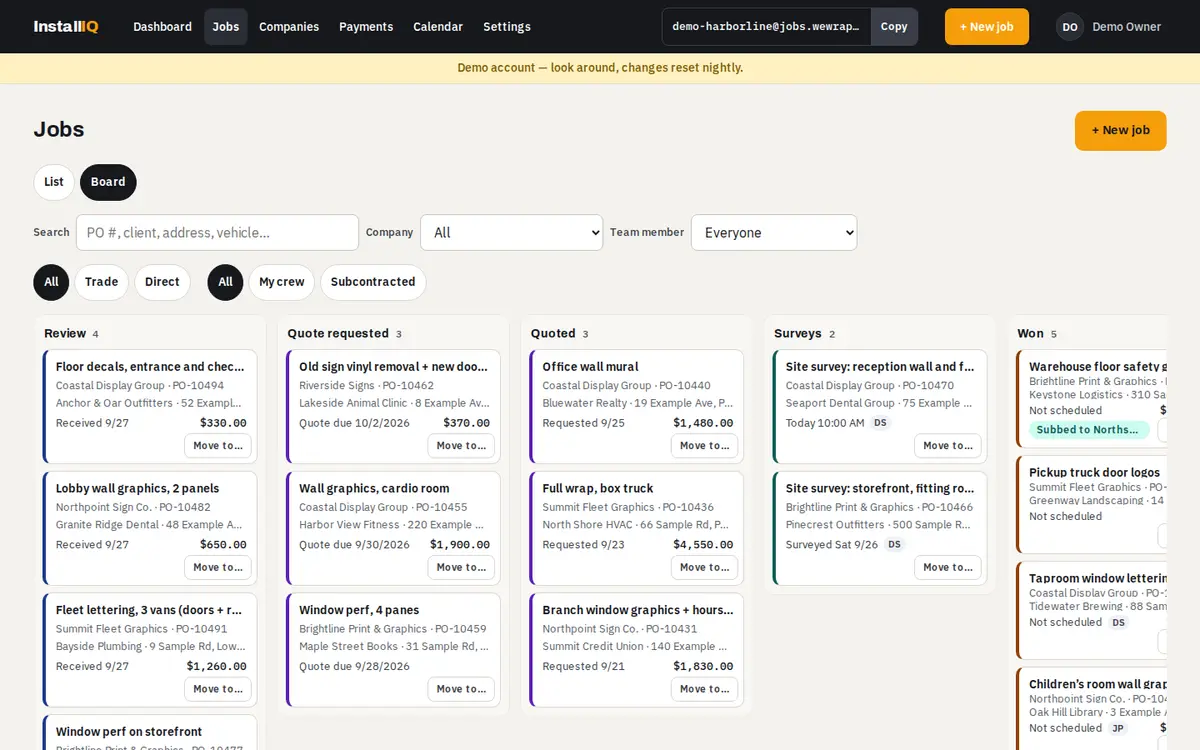Click the DS badge on reception wall survey card
This screenshot has width=1200, height=750.
880,423
